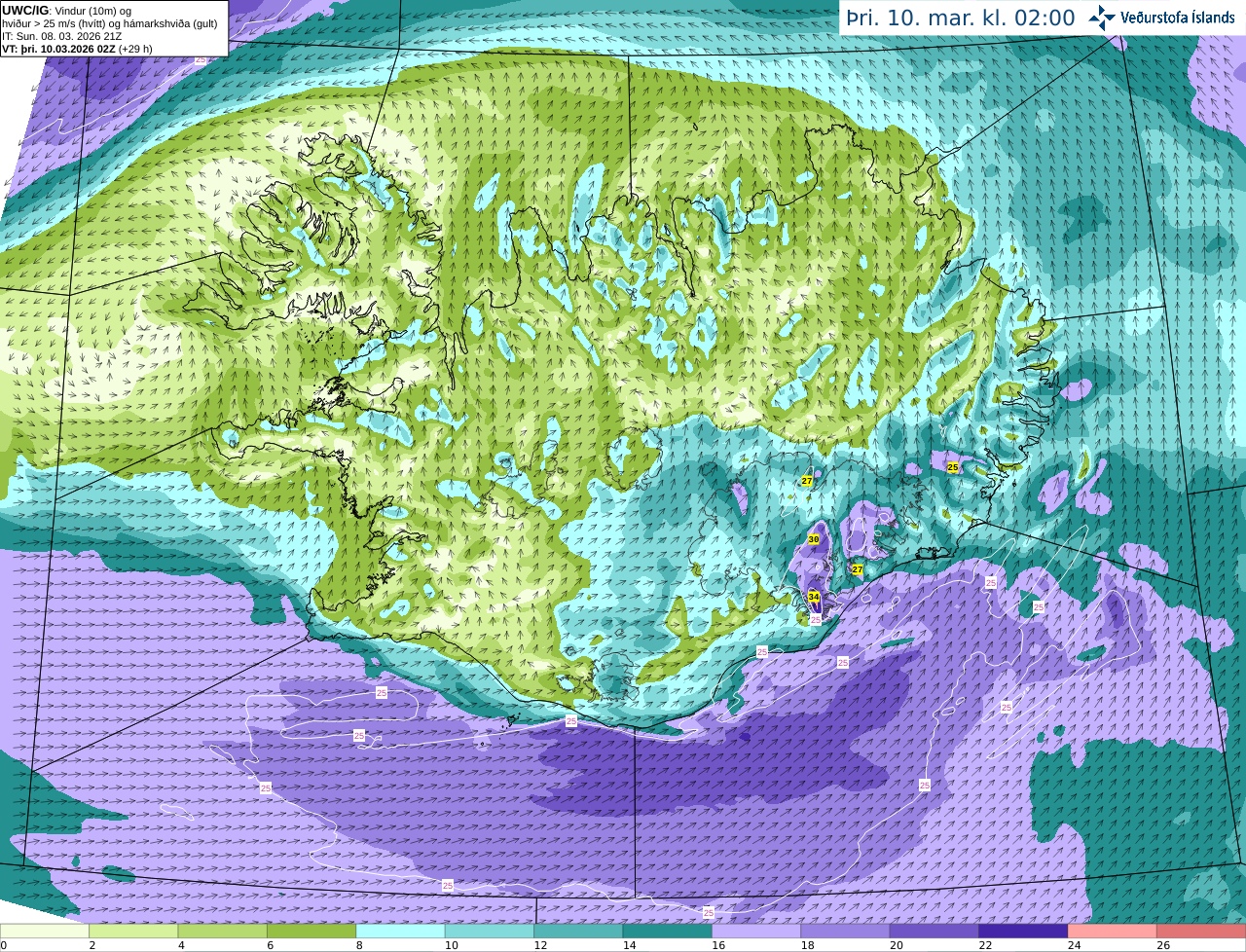Pick the light pink 24–26 scale swatch
This screenshot has height=952, width=1246.
click(x=1113, y=931)
